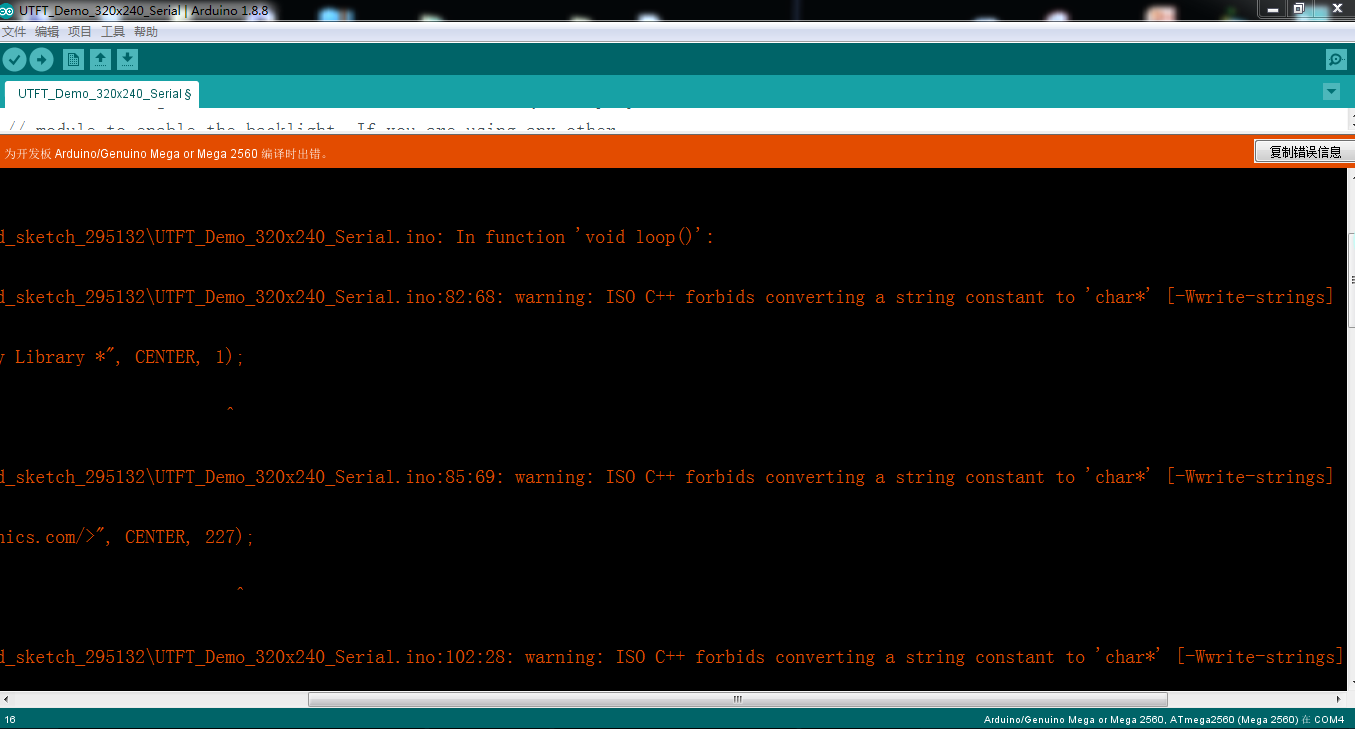Image resolution: width=1355 pixels, height=729 pixels.
Task: Click the 'Library *", CENTER, 1);' line
Action: click(122, 357)
